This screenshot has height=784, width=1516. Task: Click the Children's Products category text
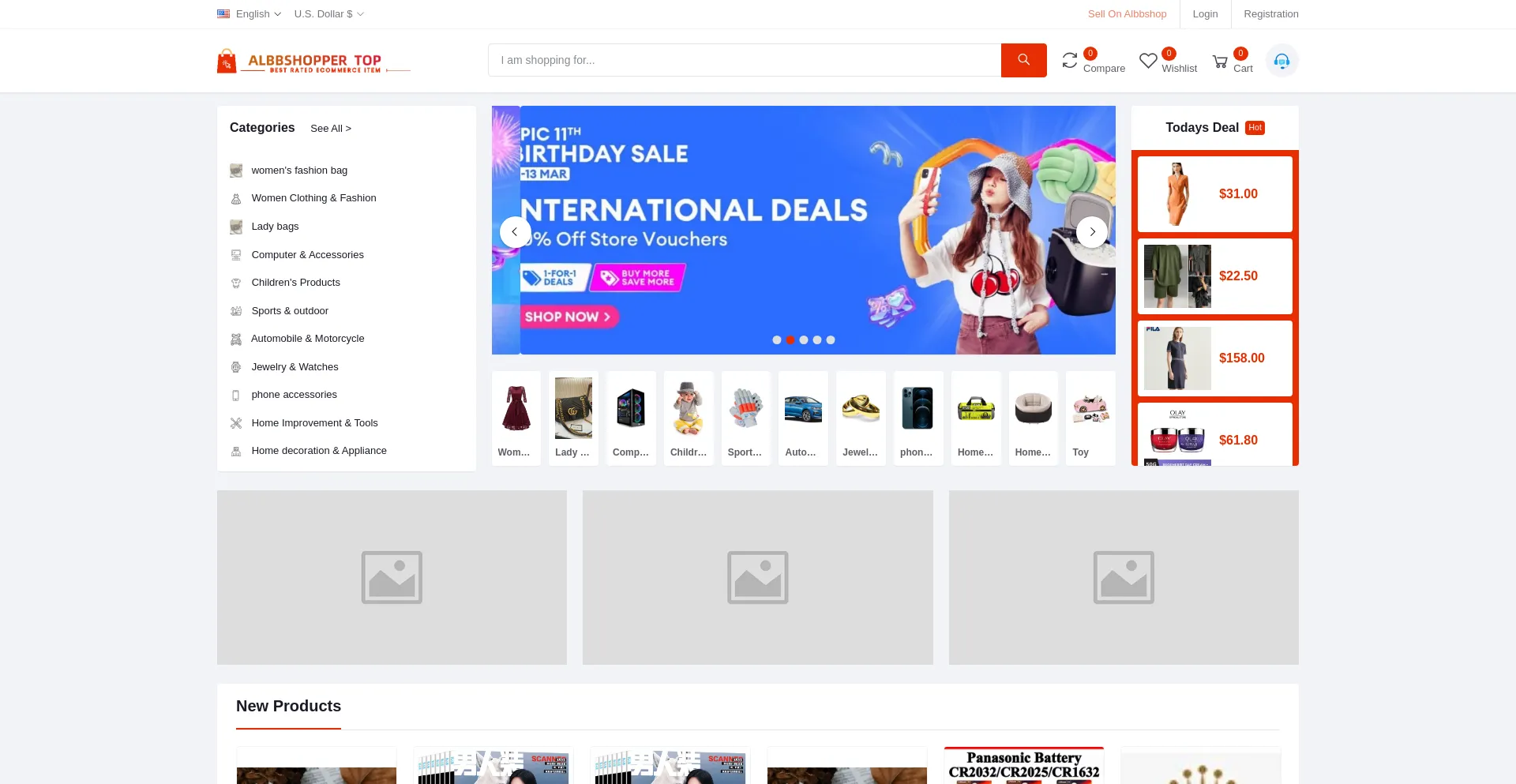(x=295, y=283)
